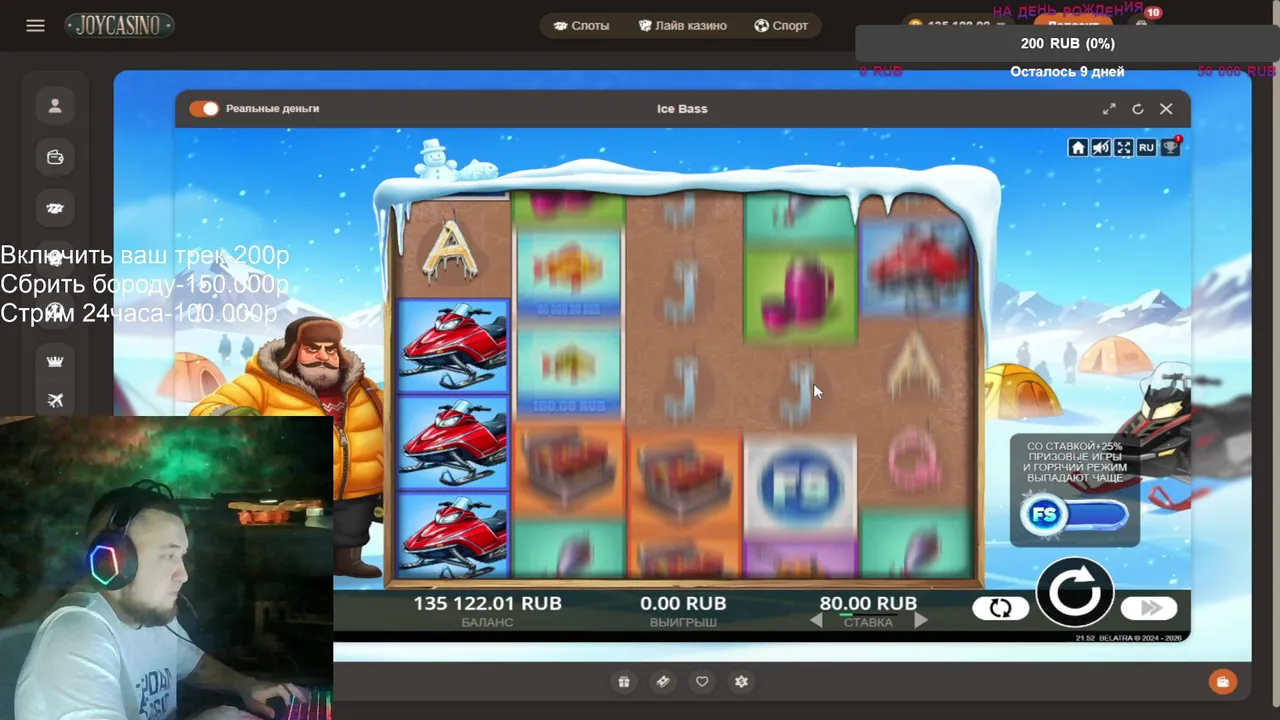Screen dimensions: 1280x720
Task: Click the 135 122.01 RUB balance
Action: pyautogui.click(x=487, y=603)
